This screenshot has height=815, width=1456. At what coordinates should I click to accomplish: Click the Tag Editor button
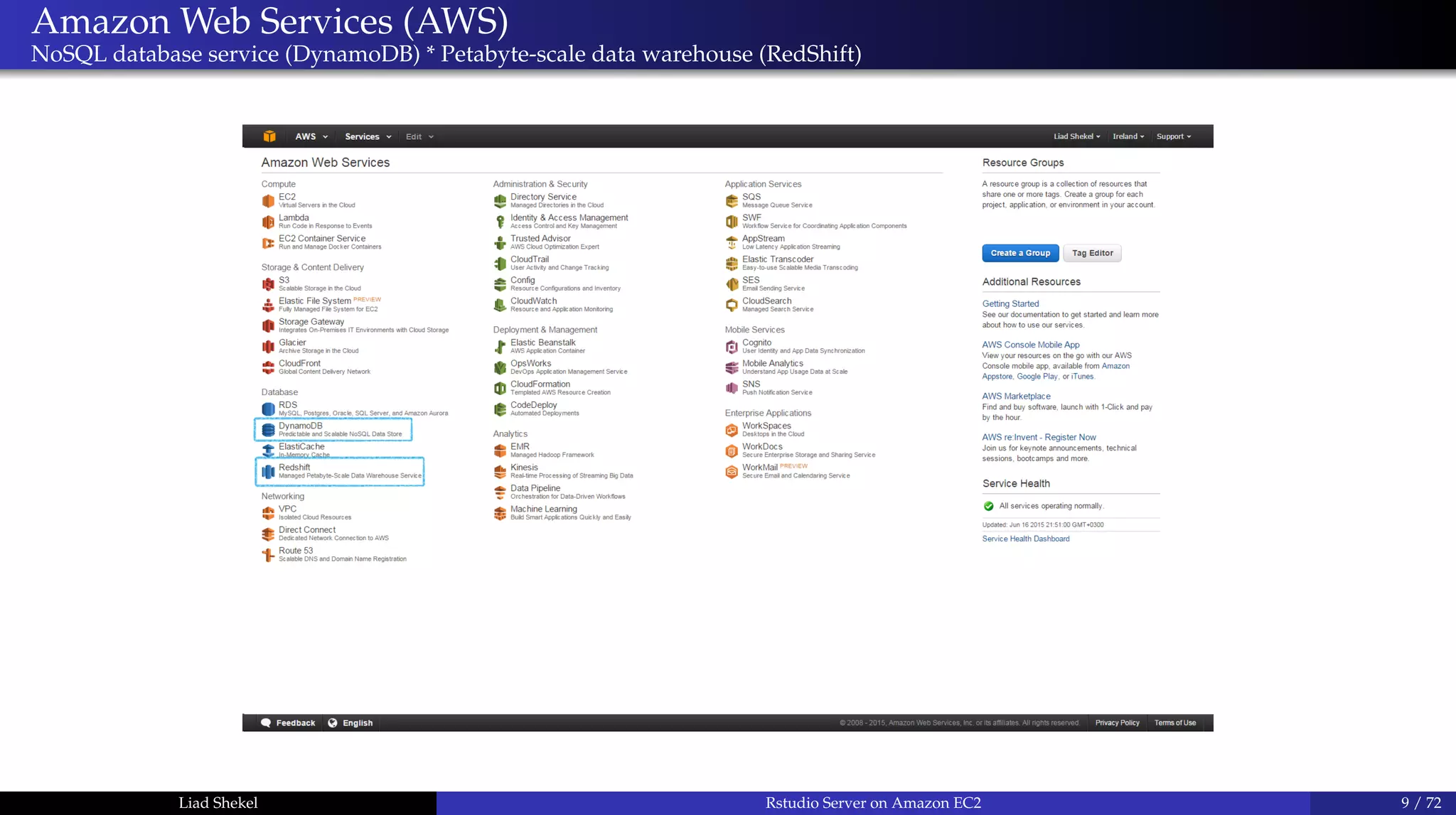tap(1093, 253)
